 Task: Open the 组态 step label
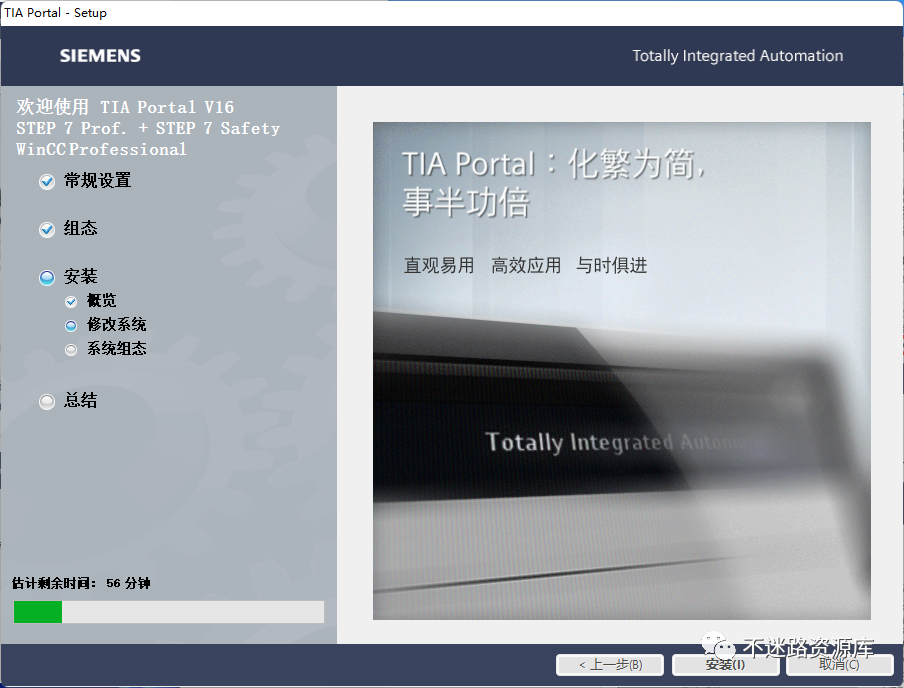(80, 228)
